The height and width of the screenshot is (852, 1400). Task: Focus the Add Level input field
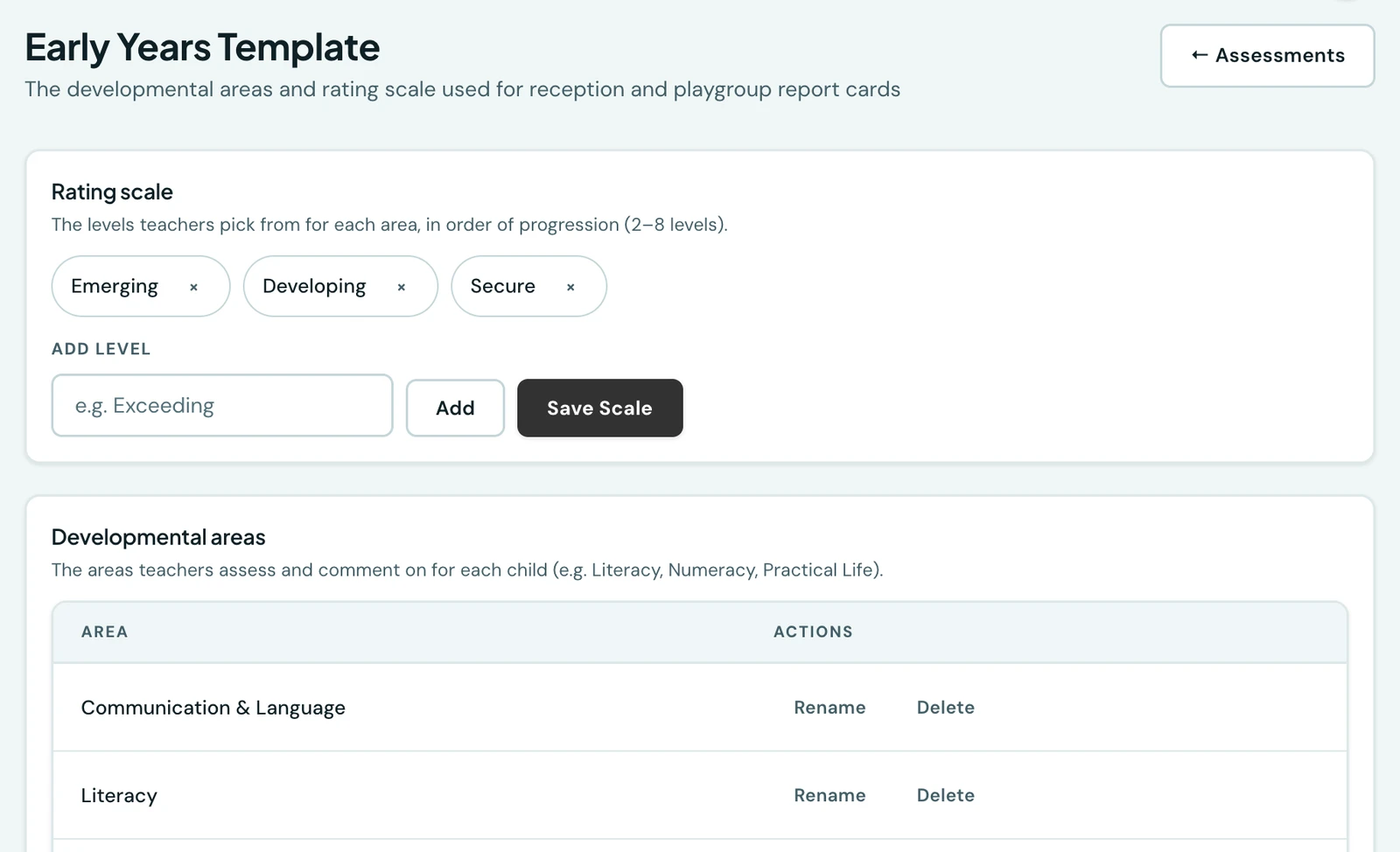[222, 405]
